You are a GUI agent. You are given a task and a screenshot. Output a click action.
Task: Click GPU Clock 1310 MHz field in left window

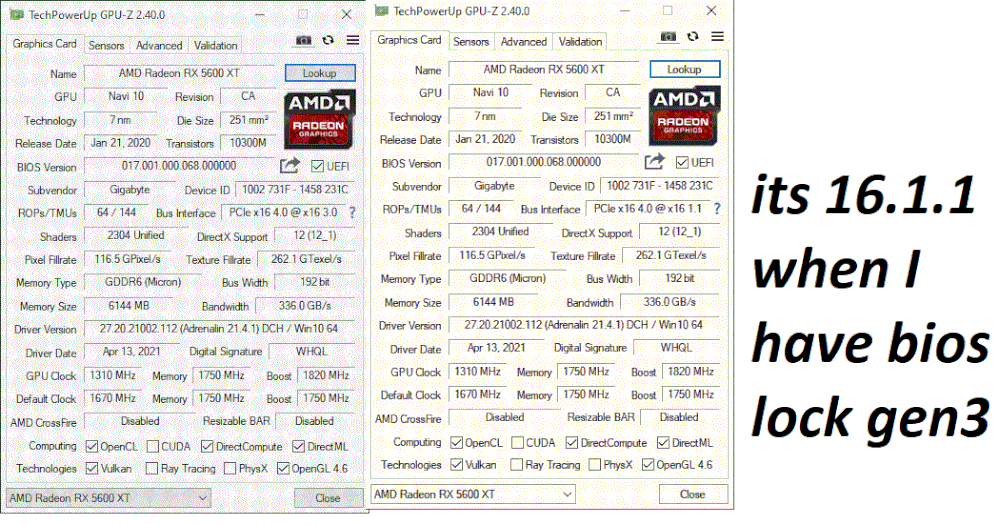113,375
